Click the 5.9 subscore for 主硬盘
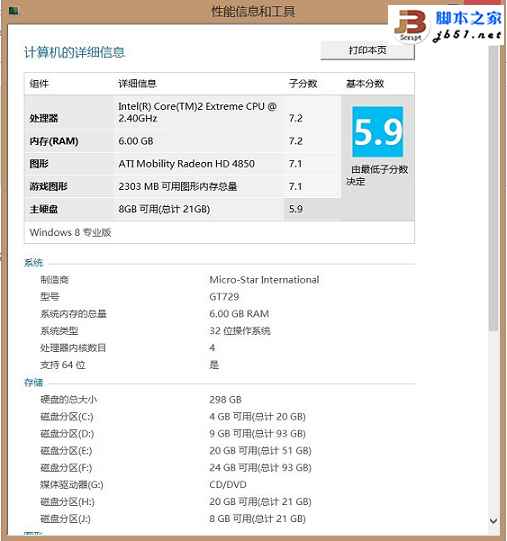Viewport: 507px width, 541px height. tap(296, 209)
